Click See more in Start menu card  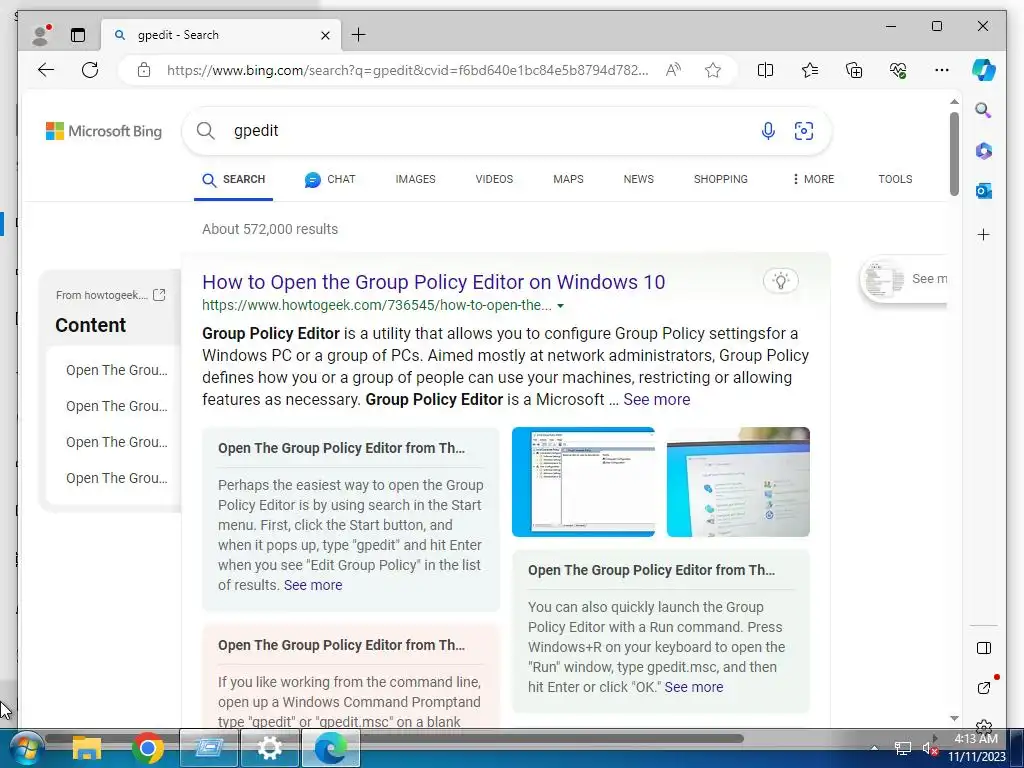tap(313, 585)
